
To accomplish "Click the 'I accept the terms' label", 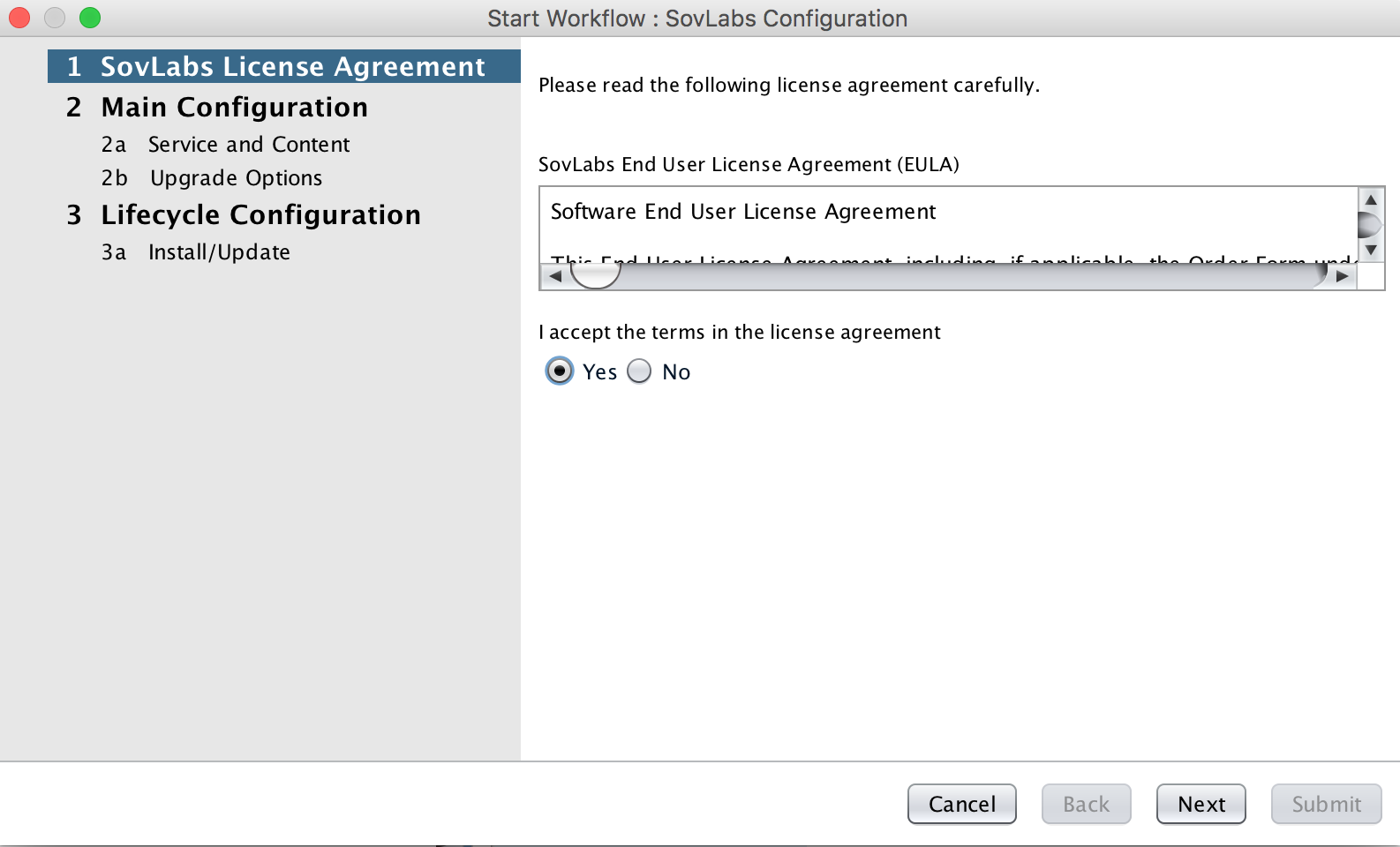I will coord(740,332).
